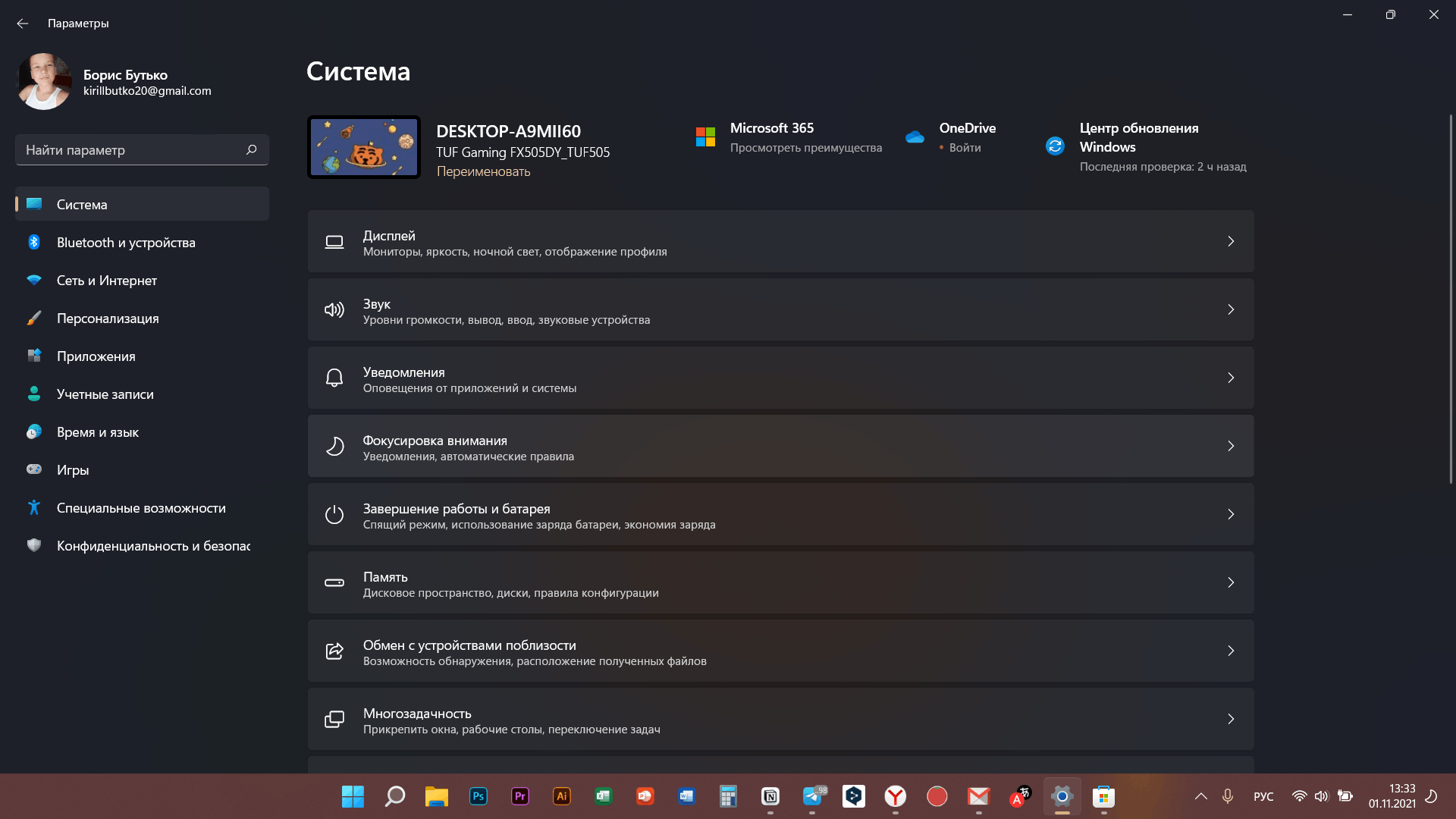Click the Память drive icon
The height and width of the screenshot is (819, 1456).
point(334,582)
